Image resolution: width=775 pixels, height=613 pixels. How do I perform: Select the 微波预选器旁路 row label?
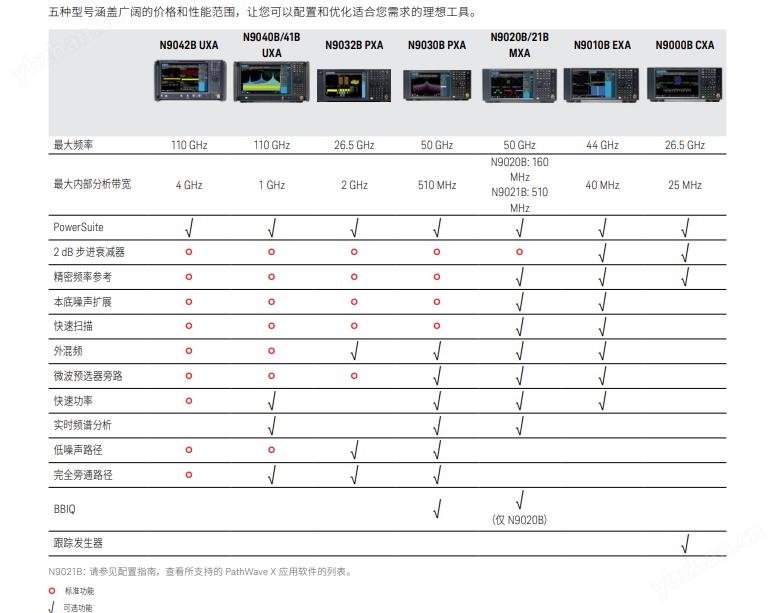point(88,376)
